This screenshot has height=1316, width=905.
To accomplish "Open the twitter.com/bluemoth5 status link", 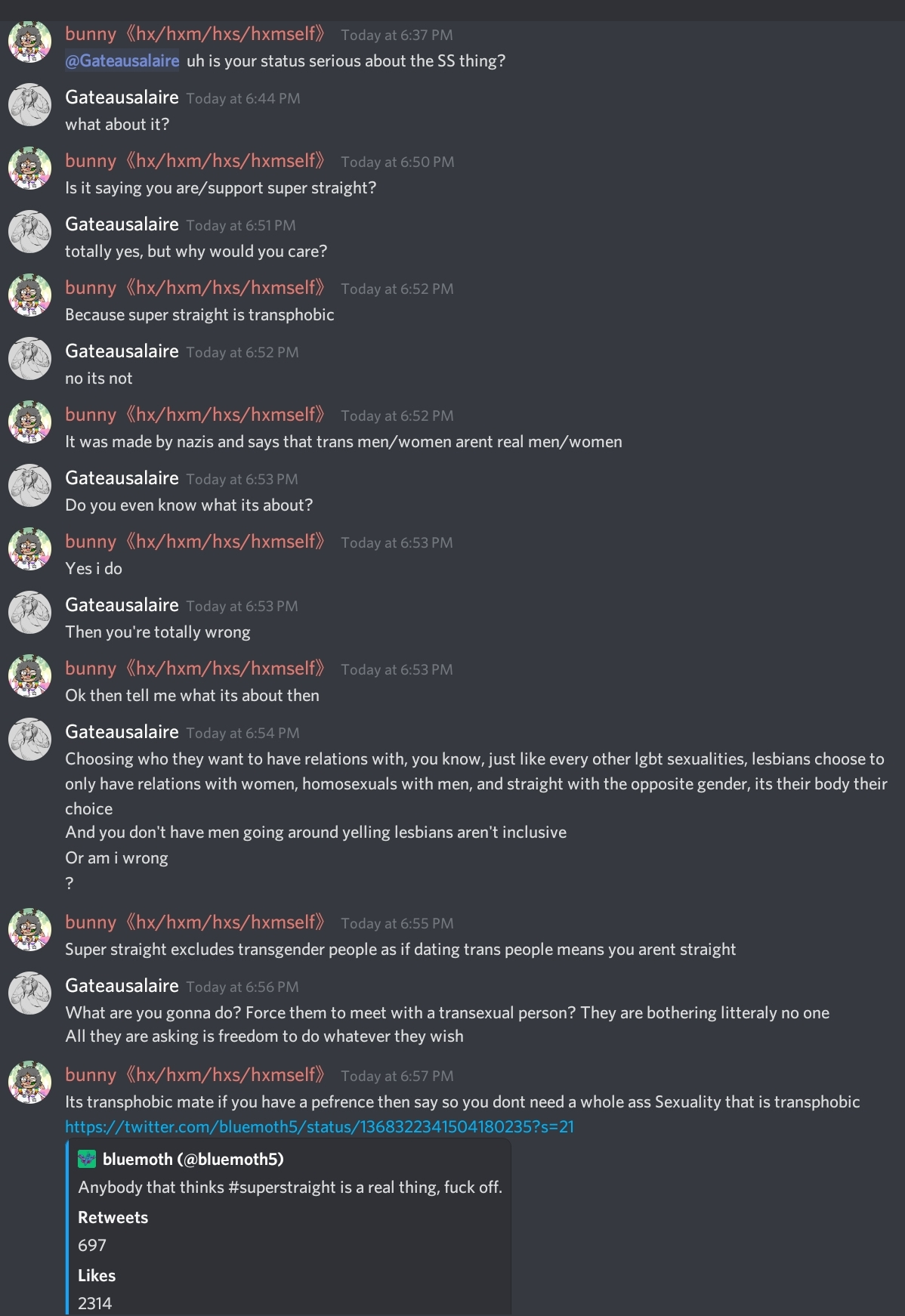I will click(320, 1126).
